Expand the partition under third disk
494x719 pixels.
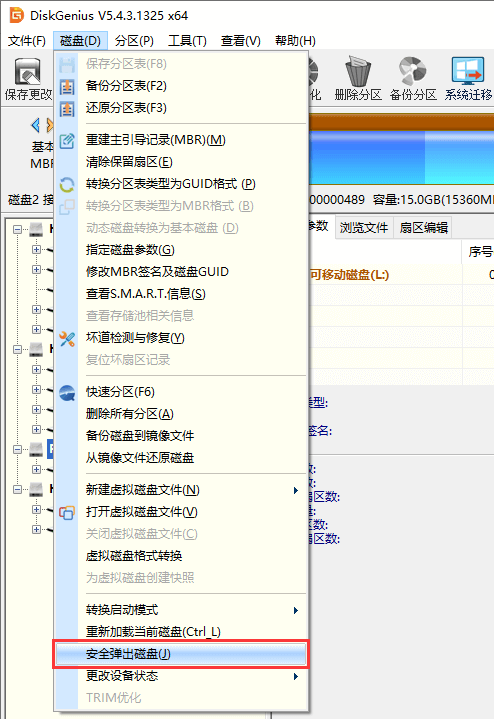tap(36, 470)
